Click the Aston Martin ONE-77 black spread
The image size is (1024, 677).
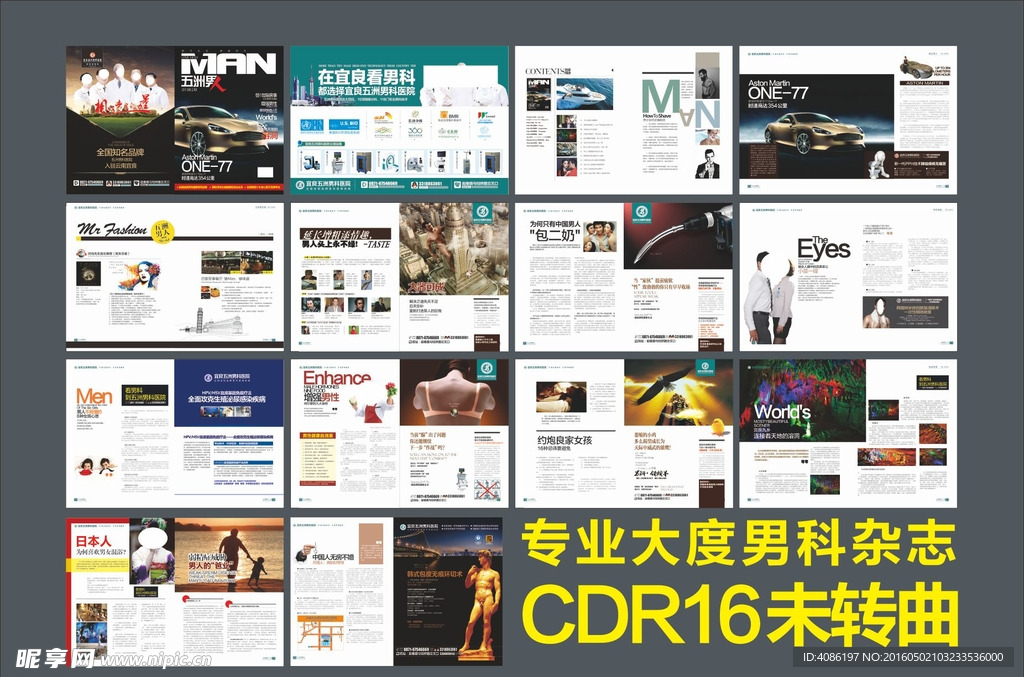point(848,119)
